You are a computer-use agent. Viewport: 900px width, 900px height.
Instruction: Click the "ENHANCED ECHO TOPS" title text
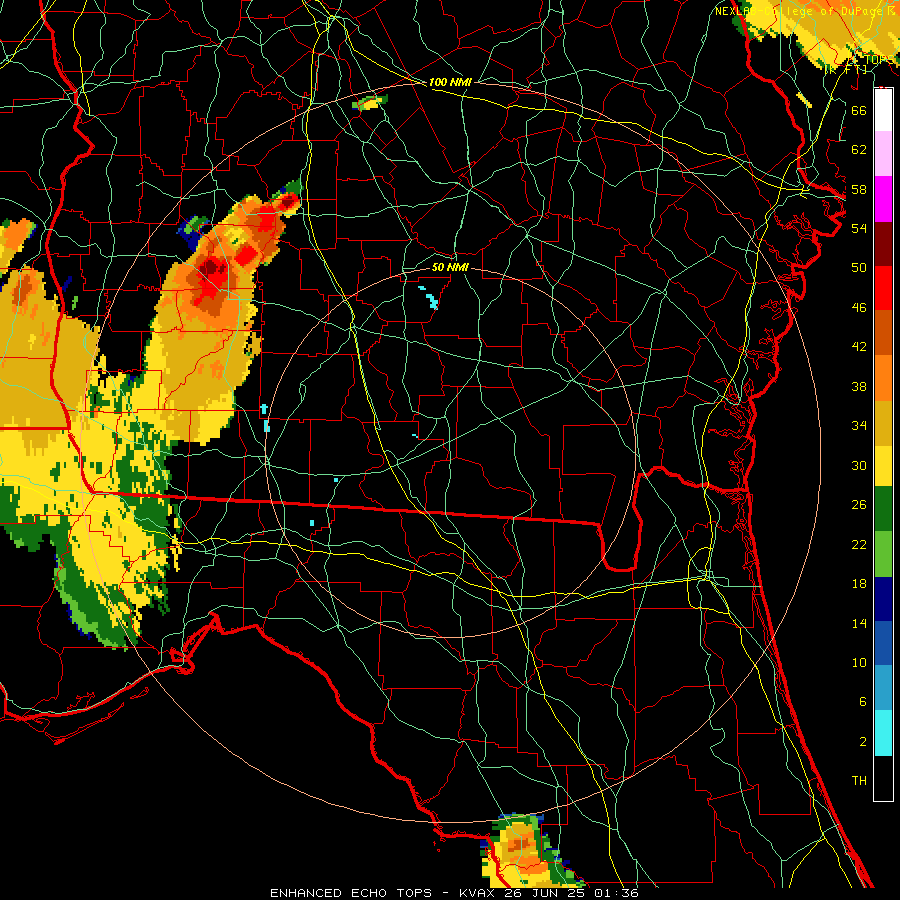pos(351,893)
